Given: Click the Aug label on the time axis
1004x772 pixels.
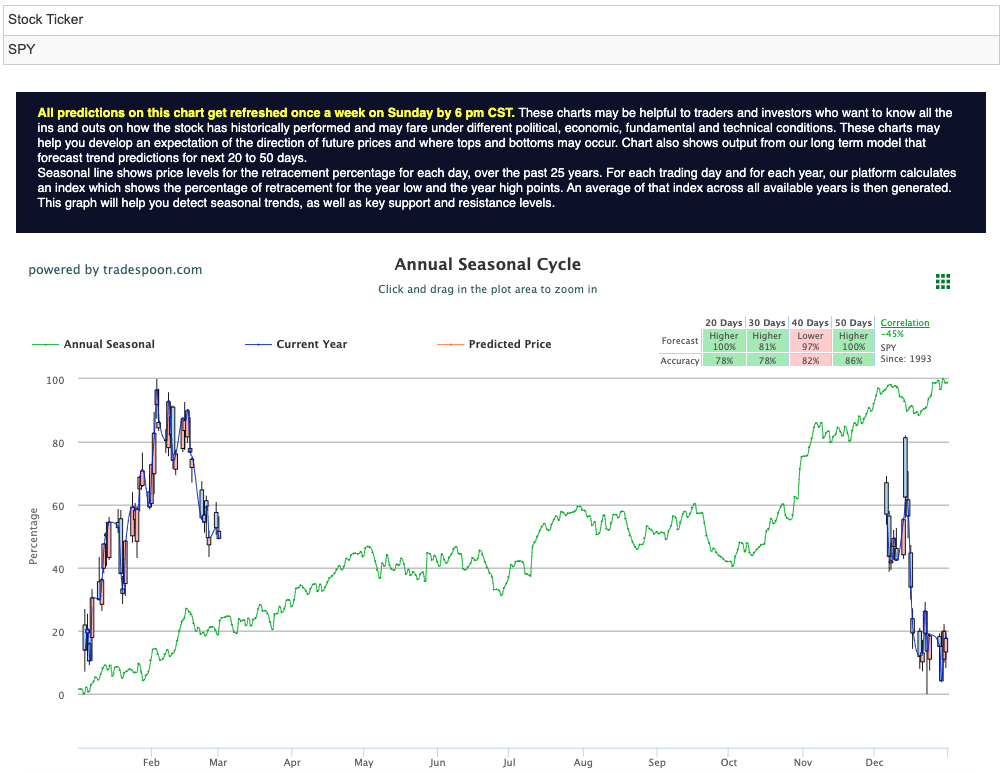Looking at the screenshot, I should (x=583, y=762).
